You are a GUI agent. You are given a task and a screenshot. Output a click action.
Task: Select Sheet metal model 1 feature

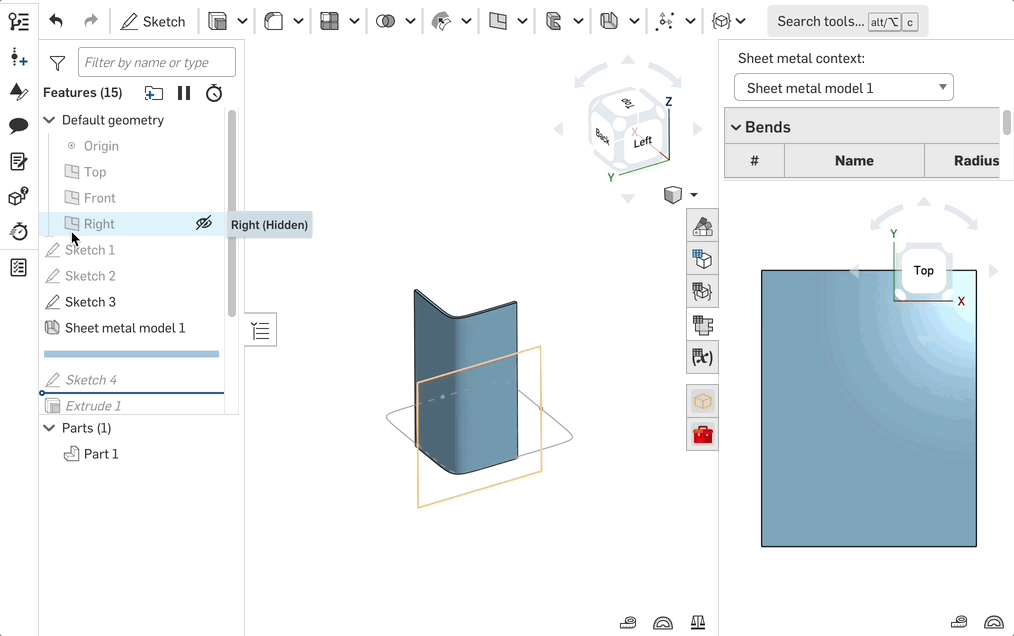tap(124, 328)
